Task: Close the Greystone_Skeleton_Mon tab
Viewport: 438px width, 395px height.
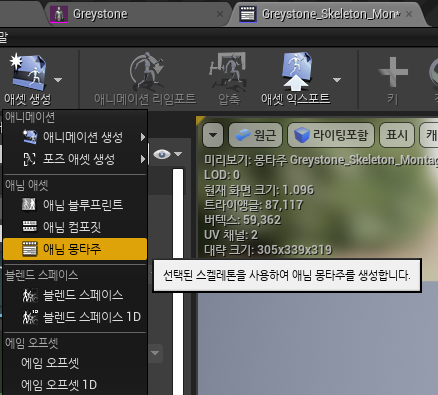Action: 409,14
